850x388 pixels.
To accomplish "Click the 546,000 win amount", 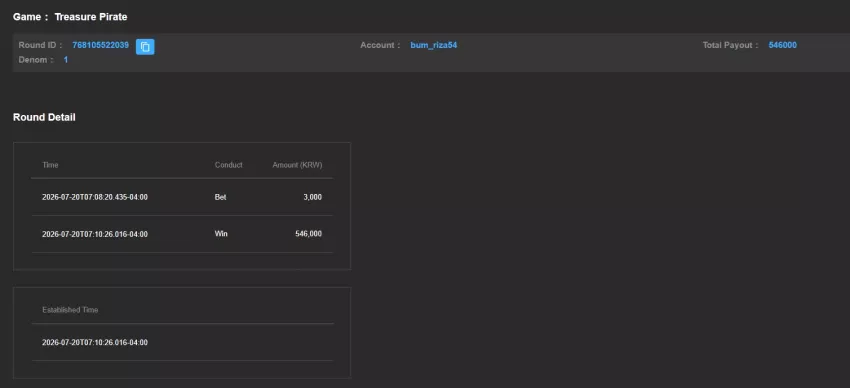I will click(x=308, y=234).
